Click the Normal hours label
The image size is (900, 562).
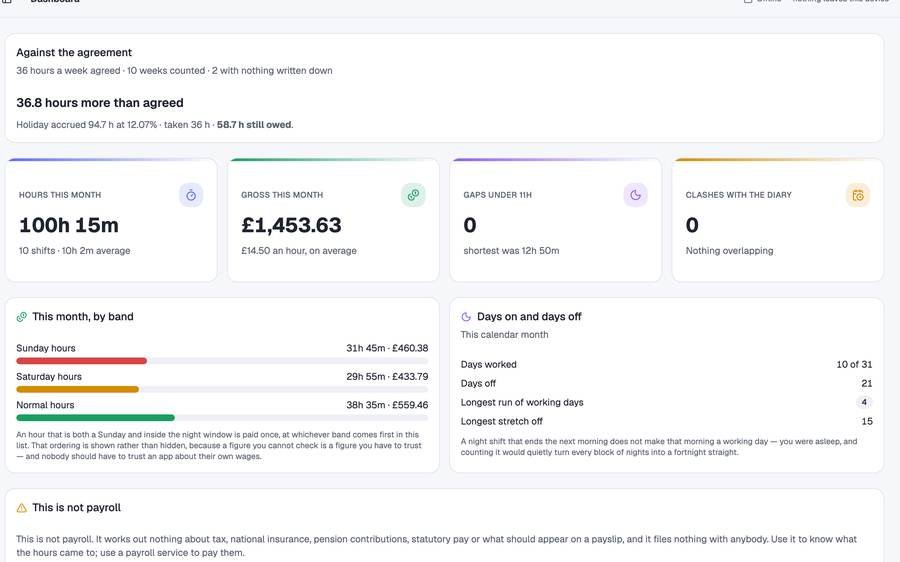[45, 405]
